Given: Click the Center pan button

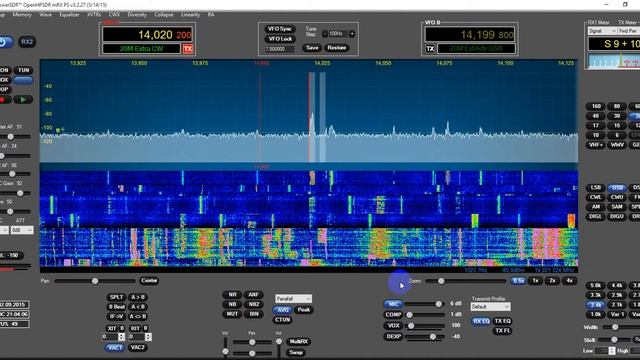Looking at the screenshot, I should (x=149, y=280).
